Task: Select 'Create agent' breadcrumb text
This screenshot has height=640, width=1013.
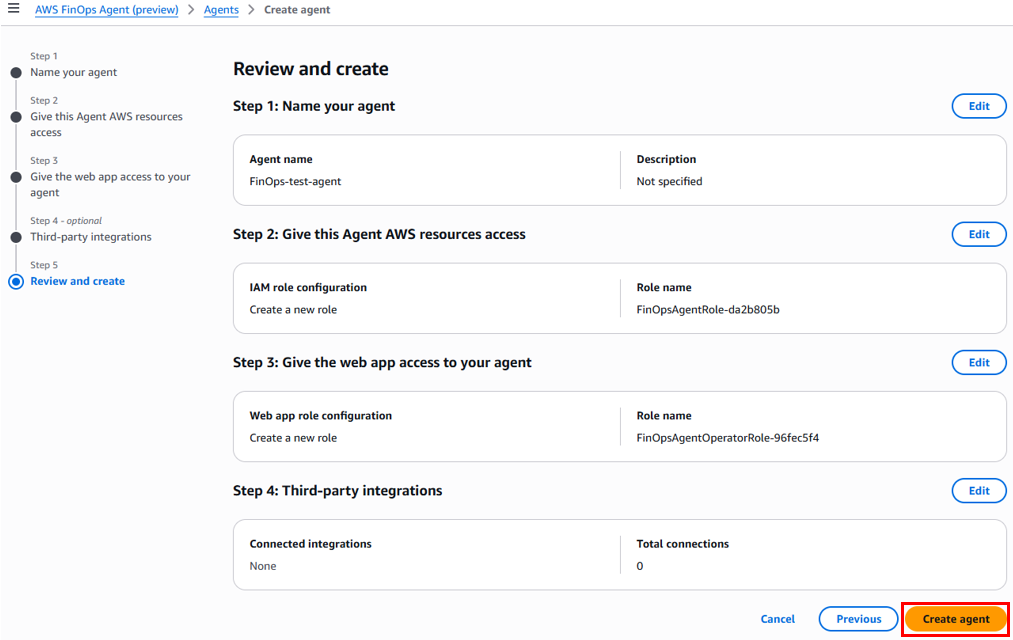Action: coord(297,10)
